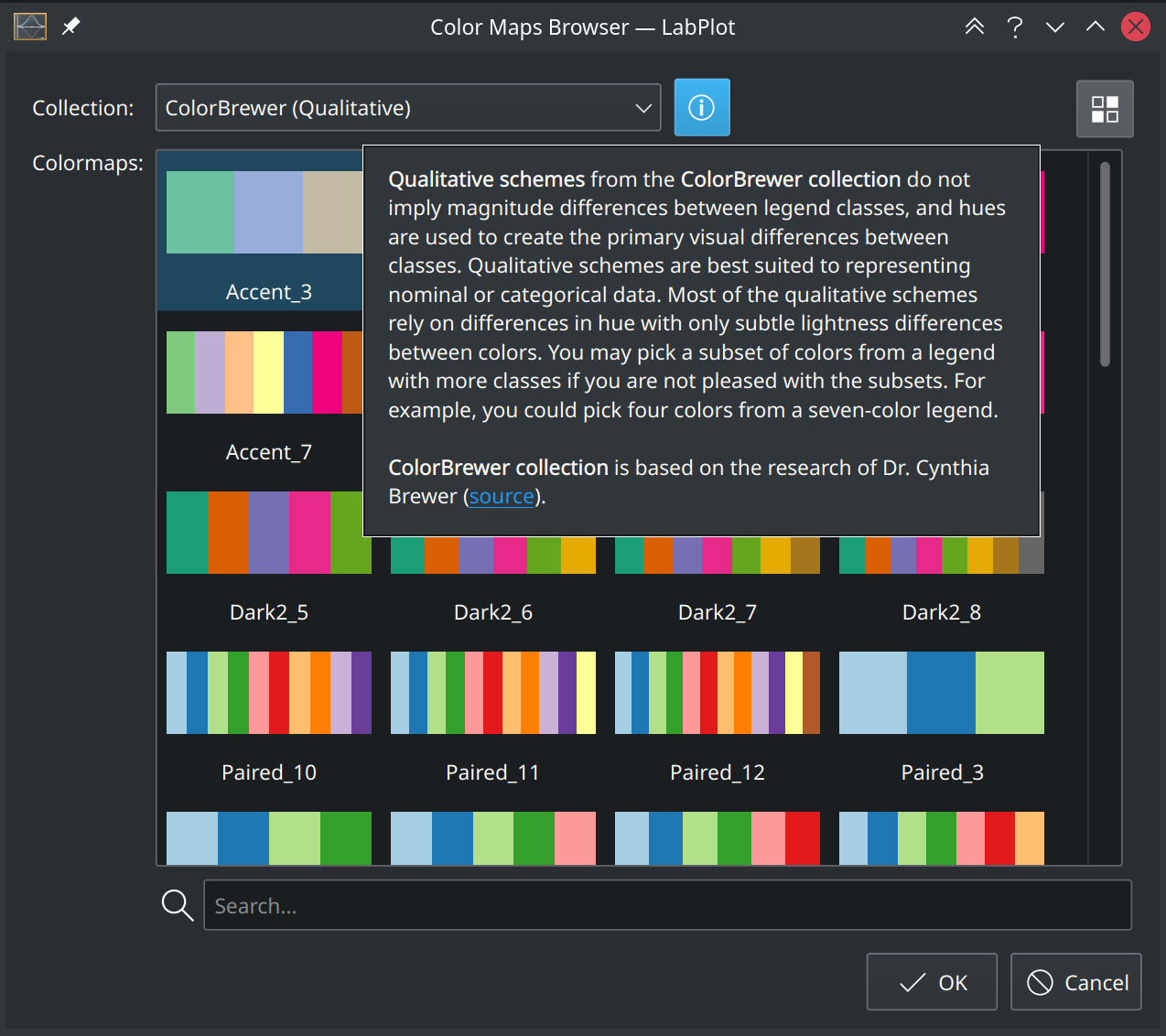Click the magnifier icon beside the search field

[x=177, y=905]
